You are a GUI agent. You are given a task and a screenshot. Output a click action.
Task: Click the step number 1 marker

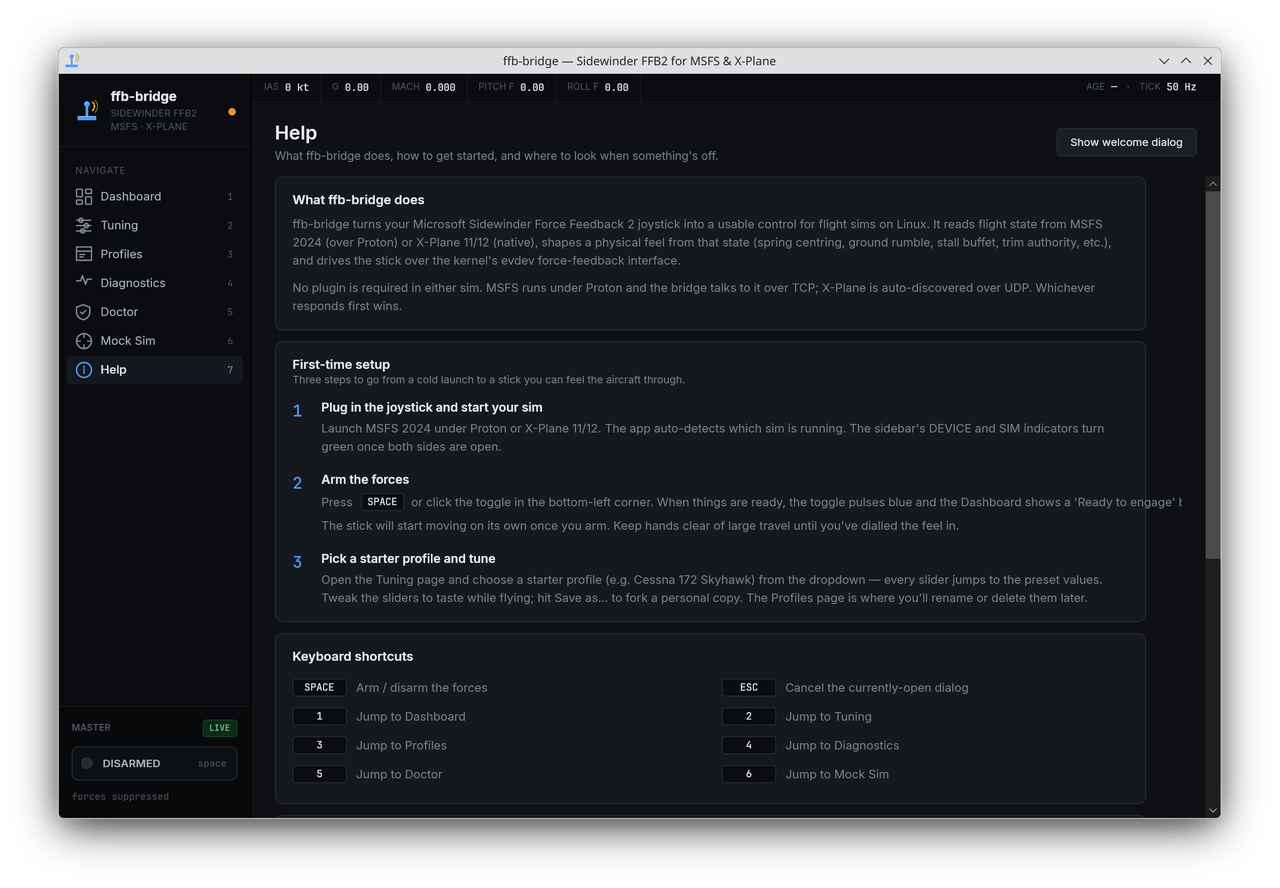click(x=297, y=411)
